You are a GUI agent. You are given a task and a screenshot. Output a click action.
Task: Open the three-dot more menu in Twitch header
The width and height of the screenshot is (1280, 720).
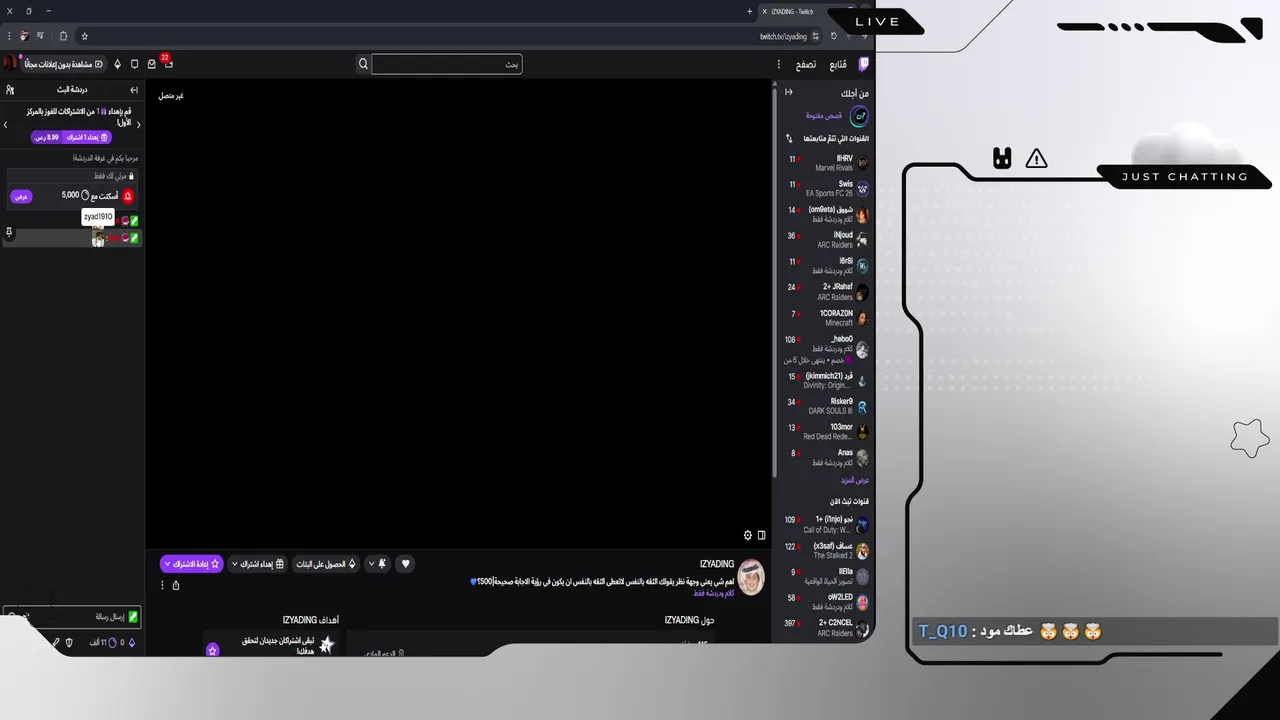pyautogui.click(x=779, y=64)
